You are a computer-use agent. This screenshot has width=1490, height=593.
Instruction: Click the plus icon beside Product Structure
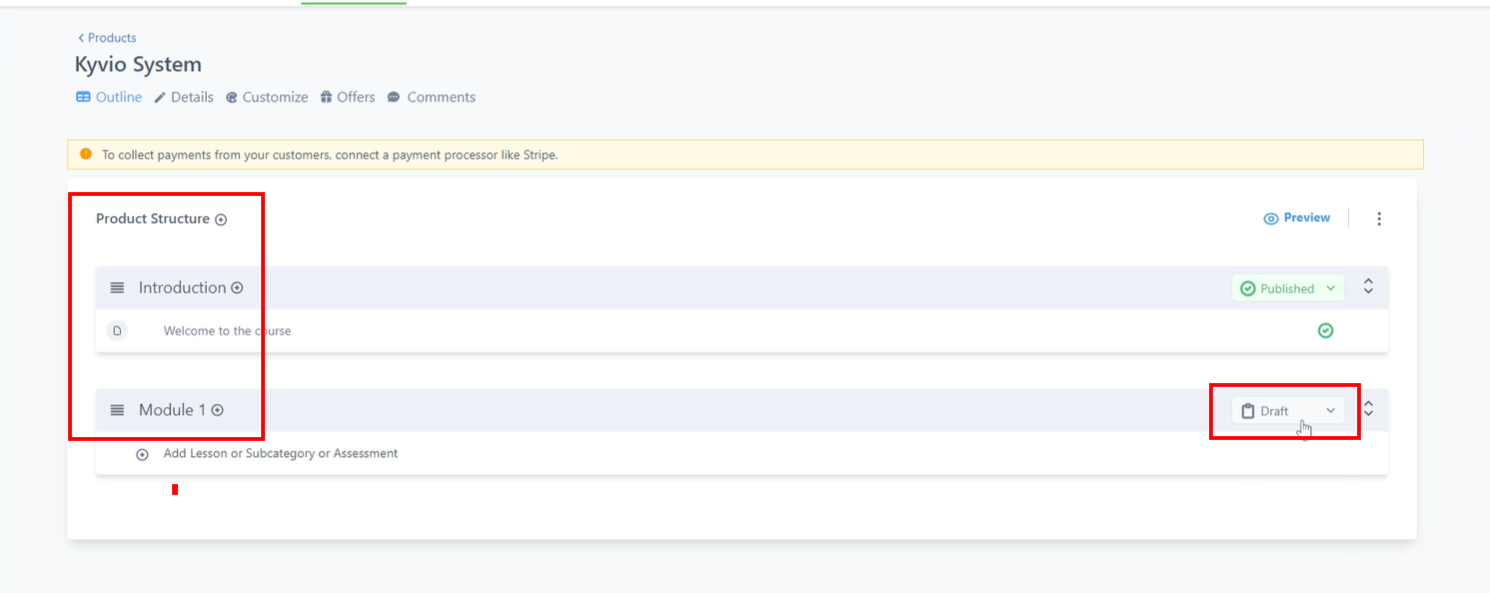coord(221,219)
